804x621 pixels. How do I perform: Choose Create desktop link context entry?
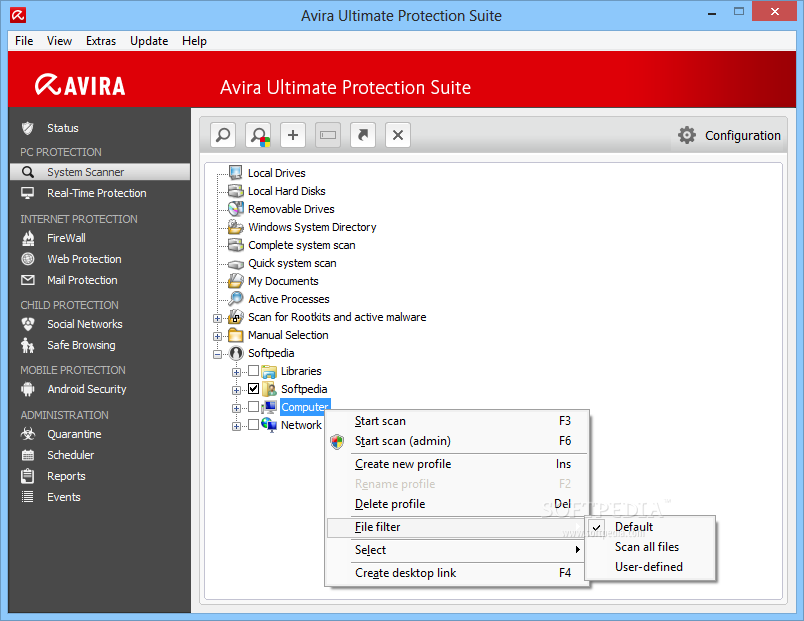pos(457,573)
